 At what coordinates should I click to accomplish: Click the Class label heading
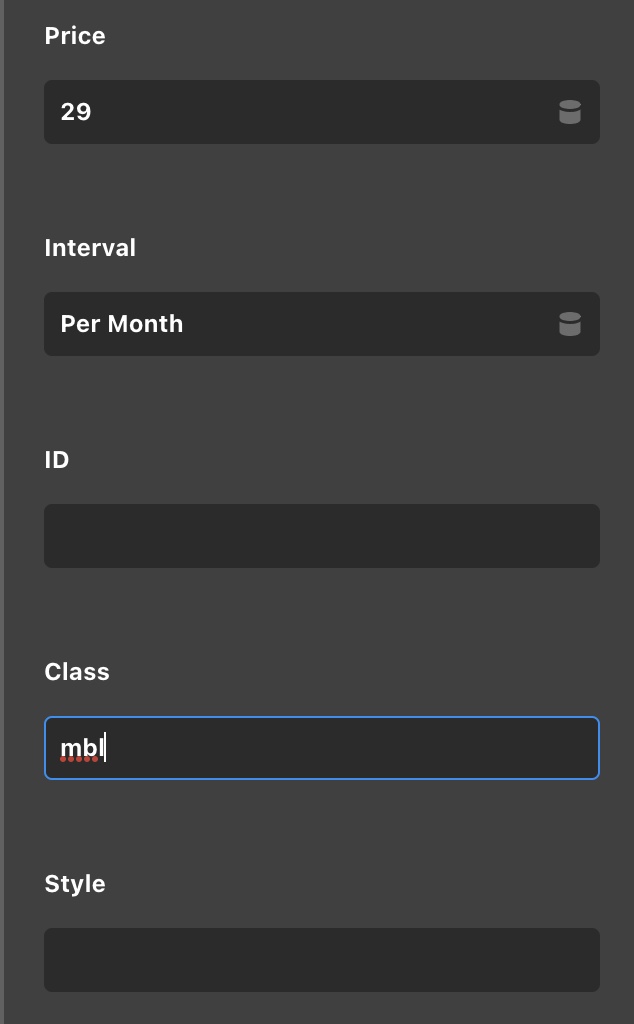(x=77, y=672)
